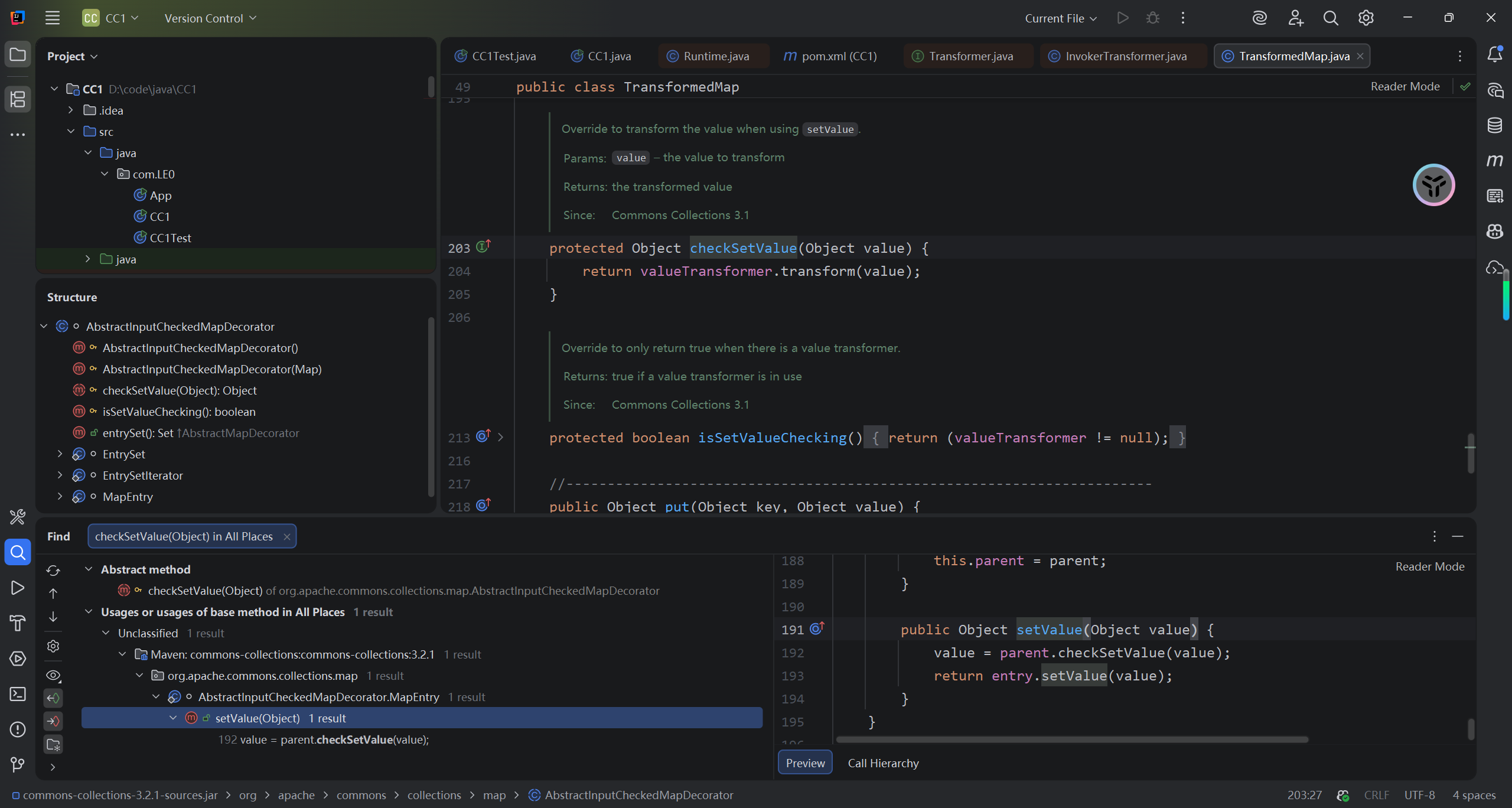Switch to the Call Hierarchy tab
This screenshot has height=808, width=1512.
point(883,763)
